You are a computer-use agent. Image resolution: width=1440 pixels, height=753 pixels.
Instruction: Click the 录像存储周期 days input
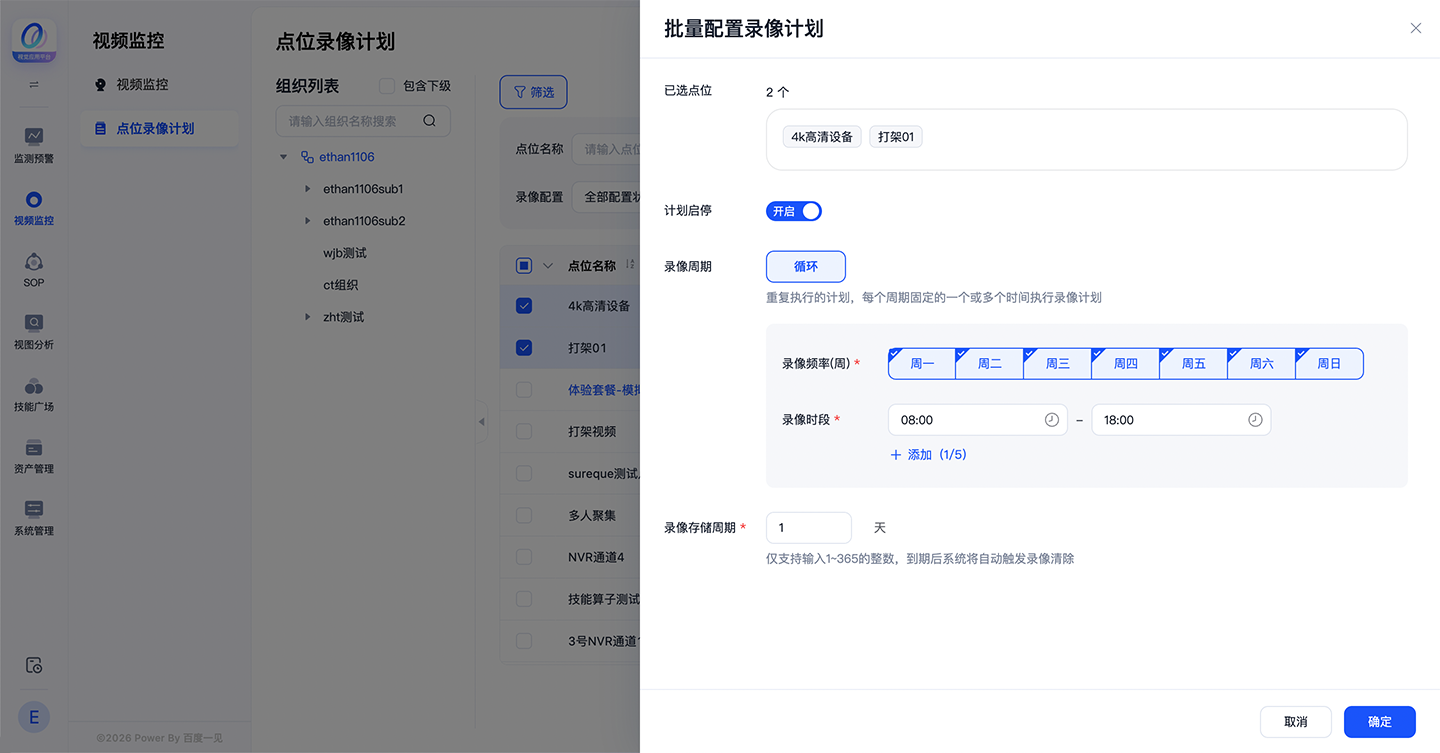[x=809, y=528]
